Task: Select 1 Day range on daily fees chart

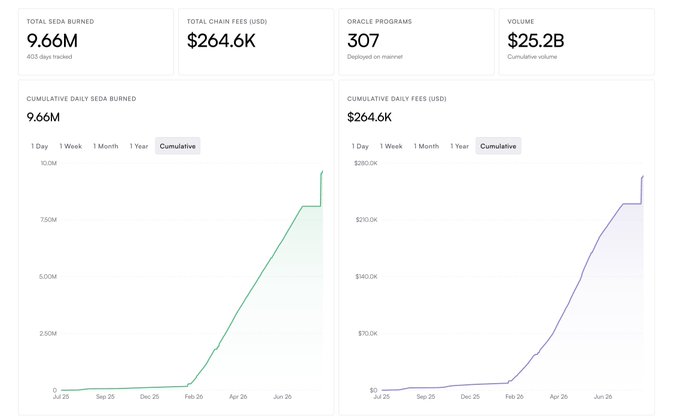Action: click(360, 146)
